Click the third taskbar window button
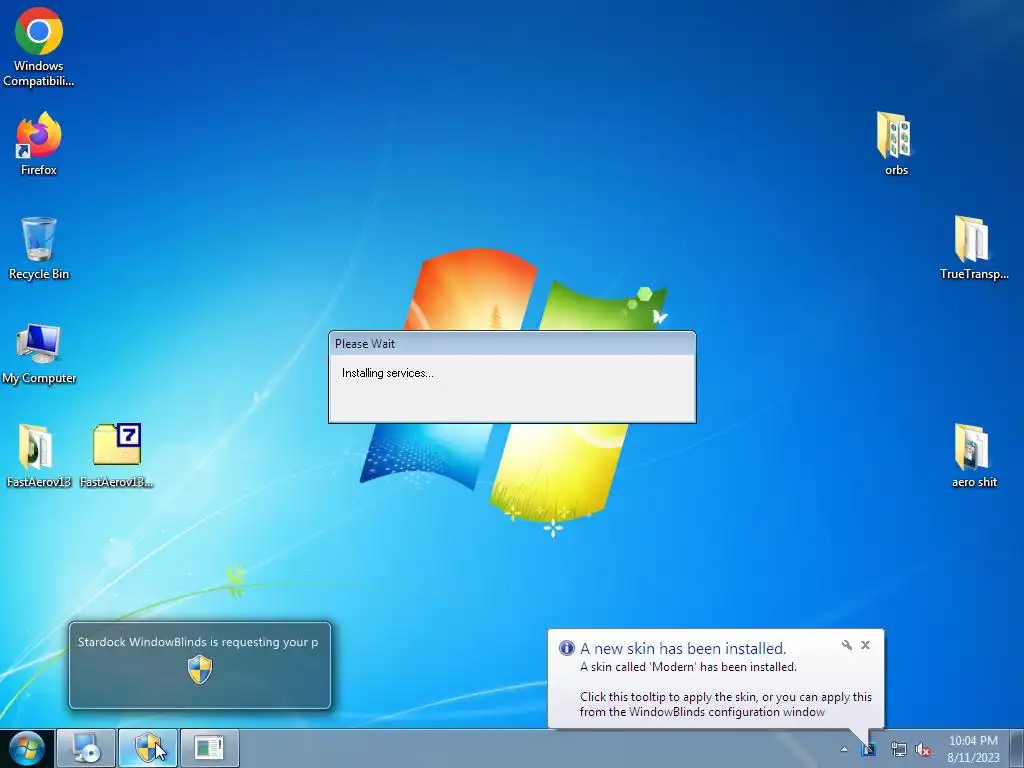 coord(210,748)
